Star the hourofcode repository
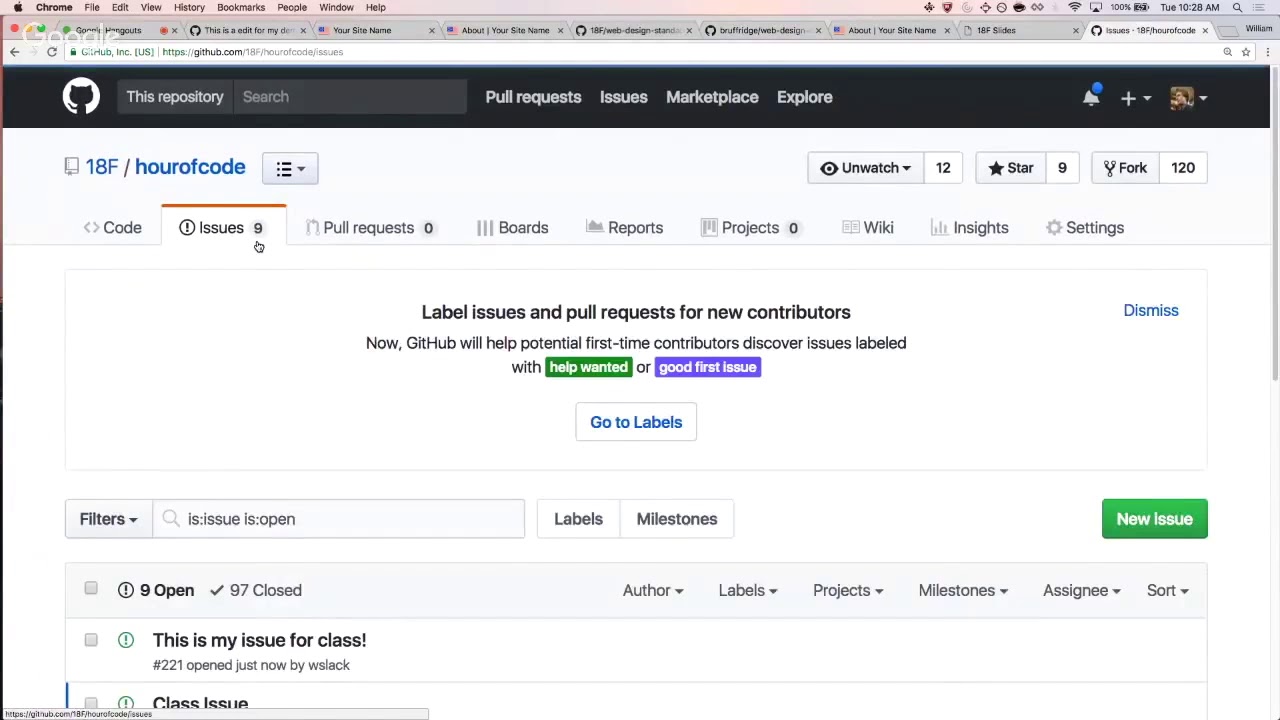 pos(1010,168)
